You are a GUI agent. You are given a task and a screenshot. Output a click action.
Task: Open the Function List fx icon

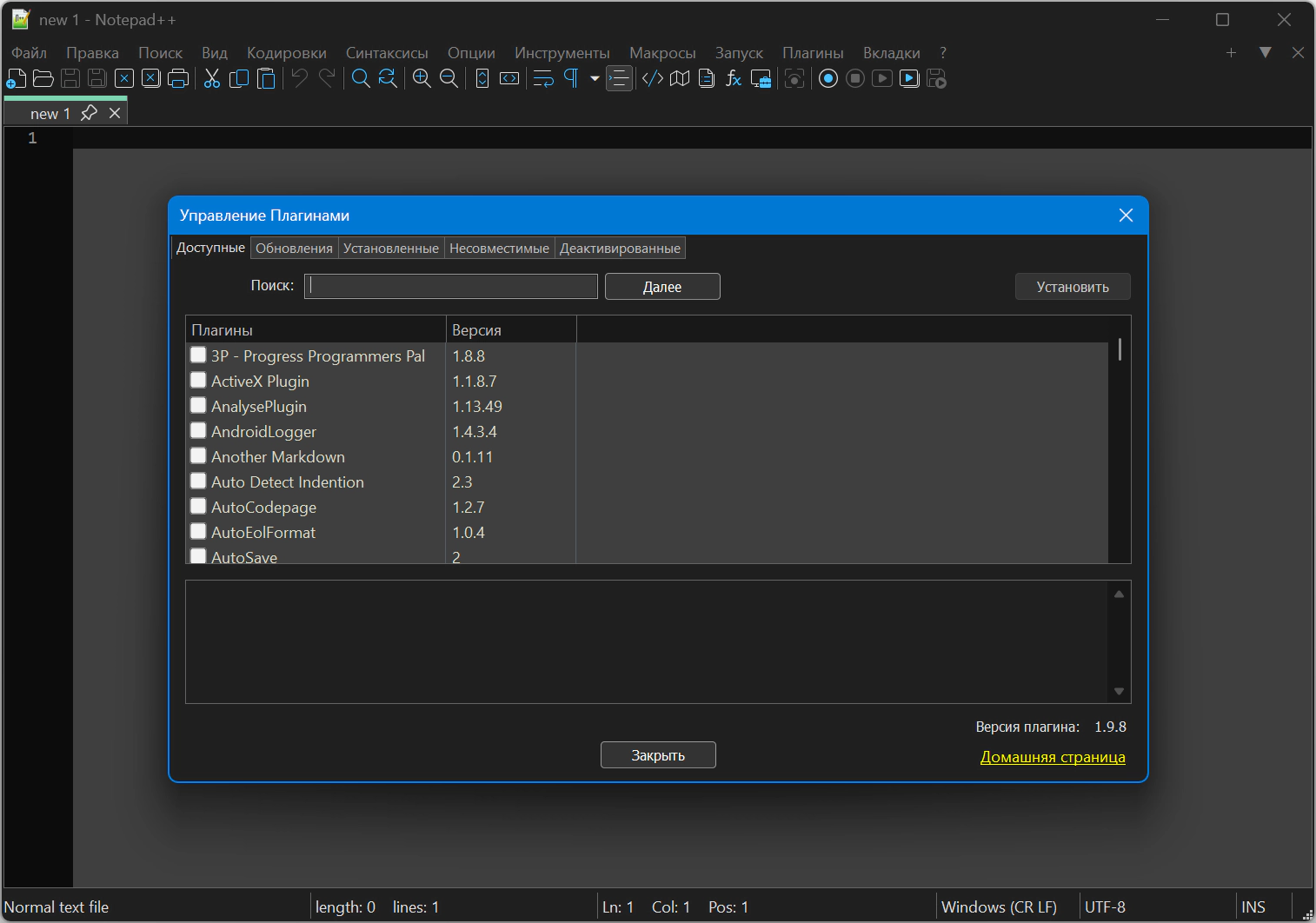(x=734, y=79)
